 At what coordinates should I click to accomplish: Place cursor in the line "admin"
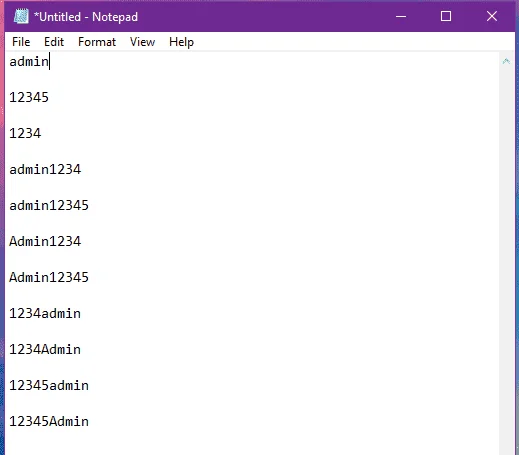coord(29,61)
